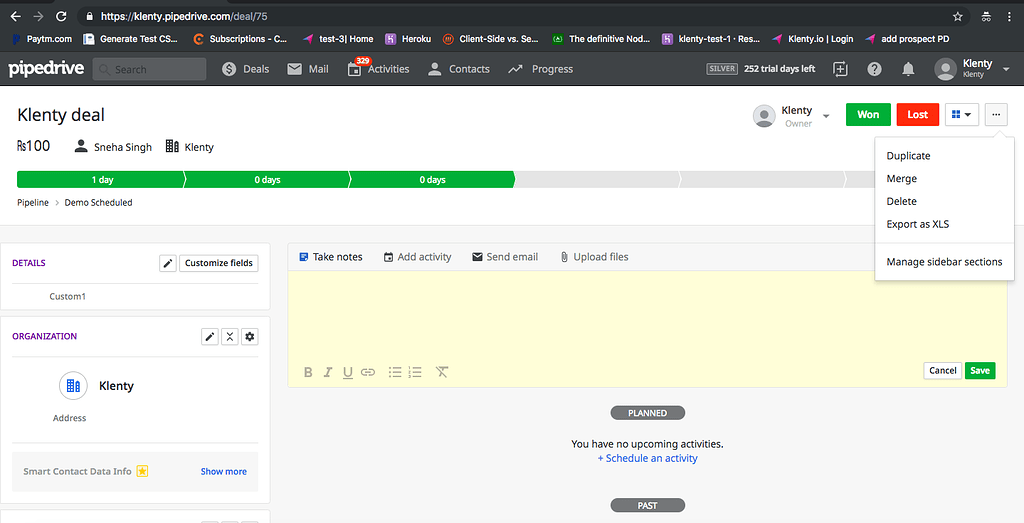Click the Pipeline breadcrumb link
The height and width of the screenshot is (523, 1024).
click(33, 202)
